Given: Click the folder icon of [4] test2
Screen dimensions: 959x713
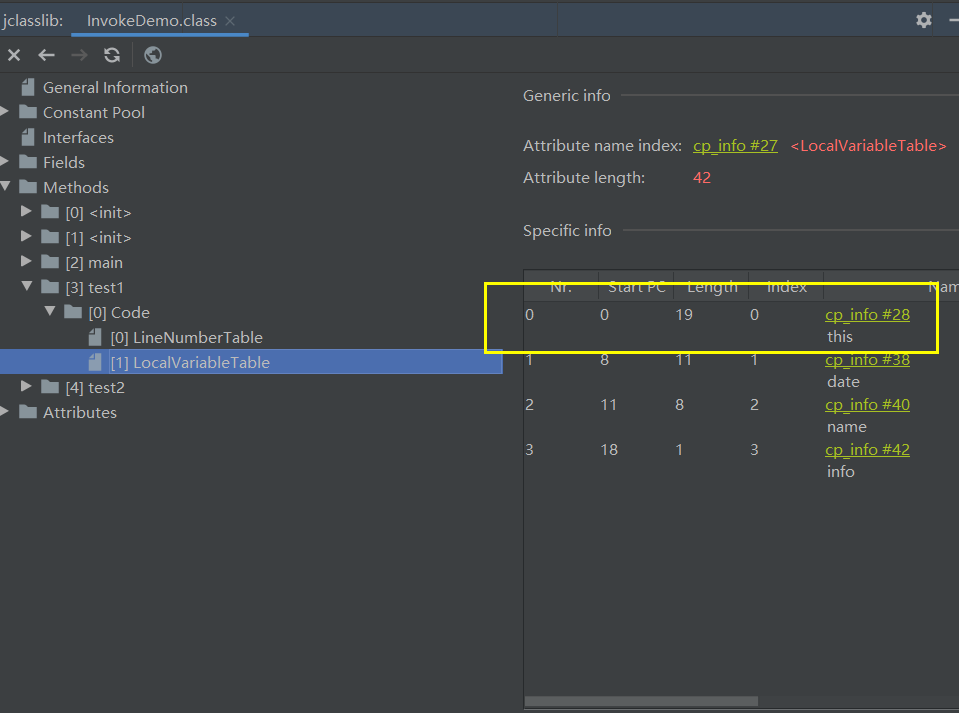Looking at the screenshot, I should (50, 387).
